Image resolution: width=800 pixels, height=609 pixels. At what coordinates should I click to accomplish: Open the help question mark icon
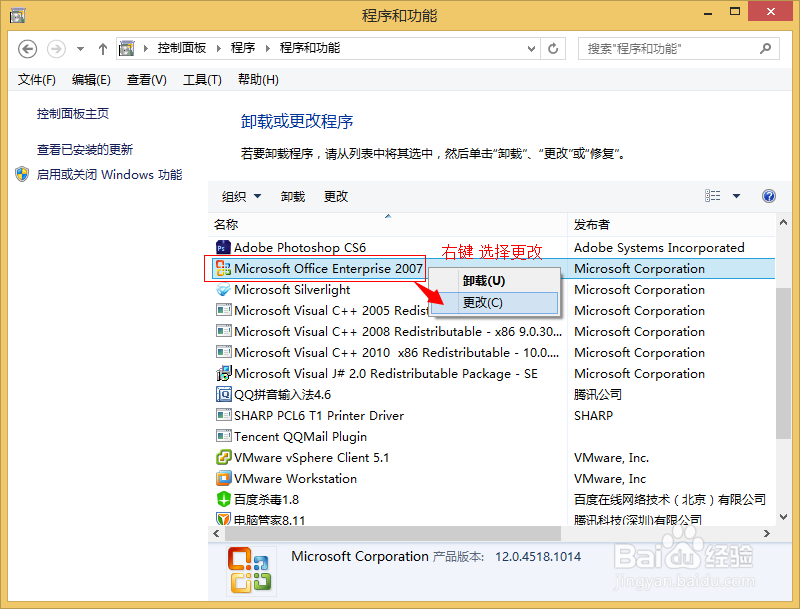[x=769, y=196]
